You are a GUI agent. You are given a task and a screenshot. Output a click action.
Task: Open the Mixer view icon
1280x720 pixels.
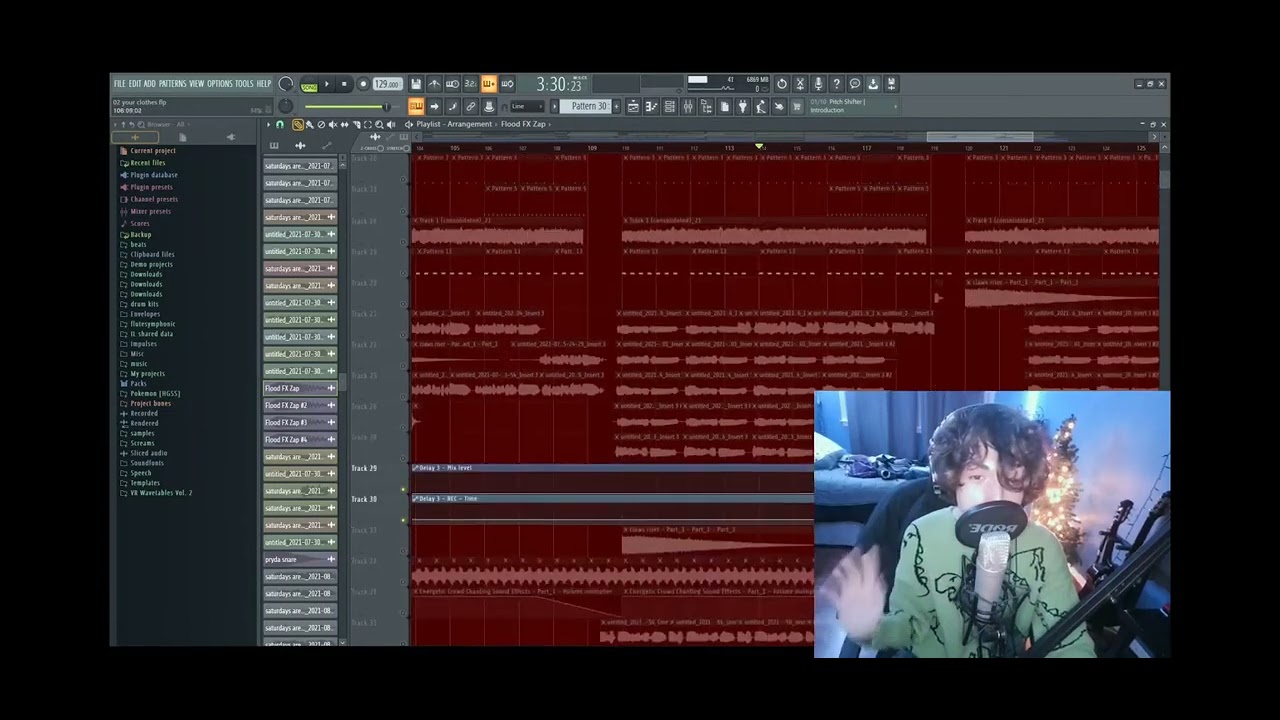coord(688,106)
